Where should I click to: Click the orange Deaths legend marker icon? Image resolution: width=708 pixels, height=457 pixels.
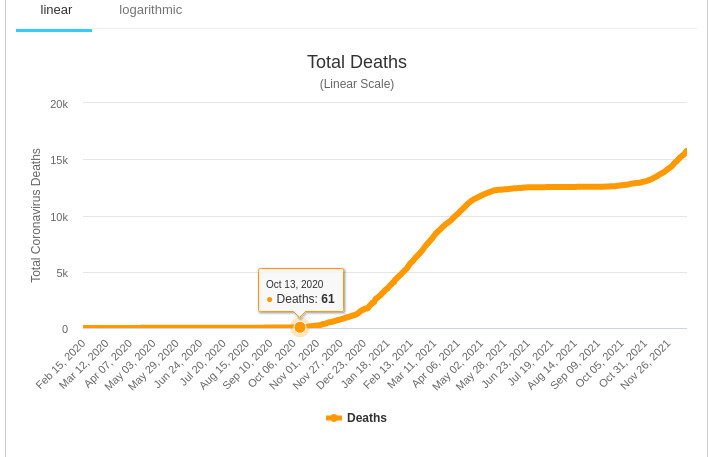[334, 418]
